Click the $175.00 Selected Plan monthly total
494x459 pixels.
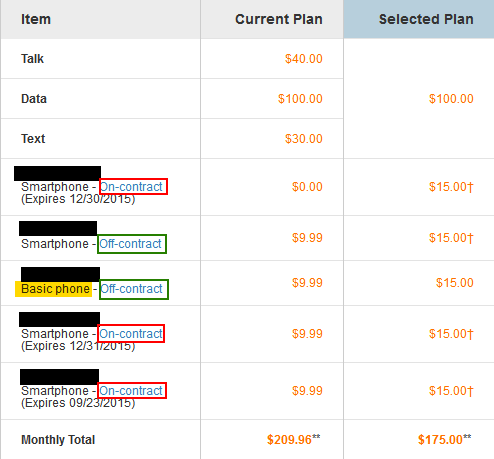click(445, 440)
